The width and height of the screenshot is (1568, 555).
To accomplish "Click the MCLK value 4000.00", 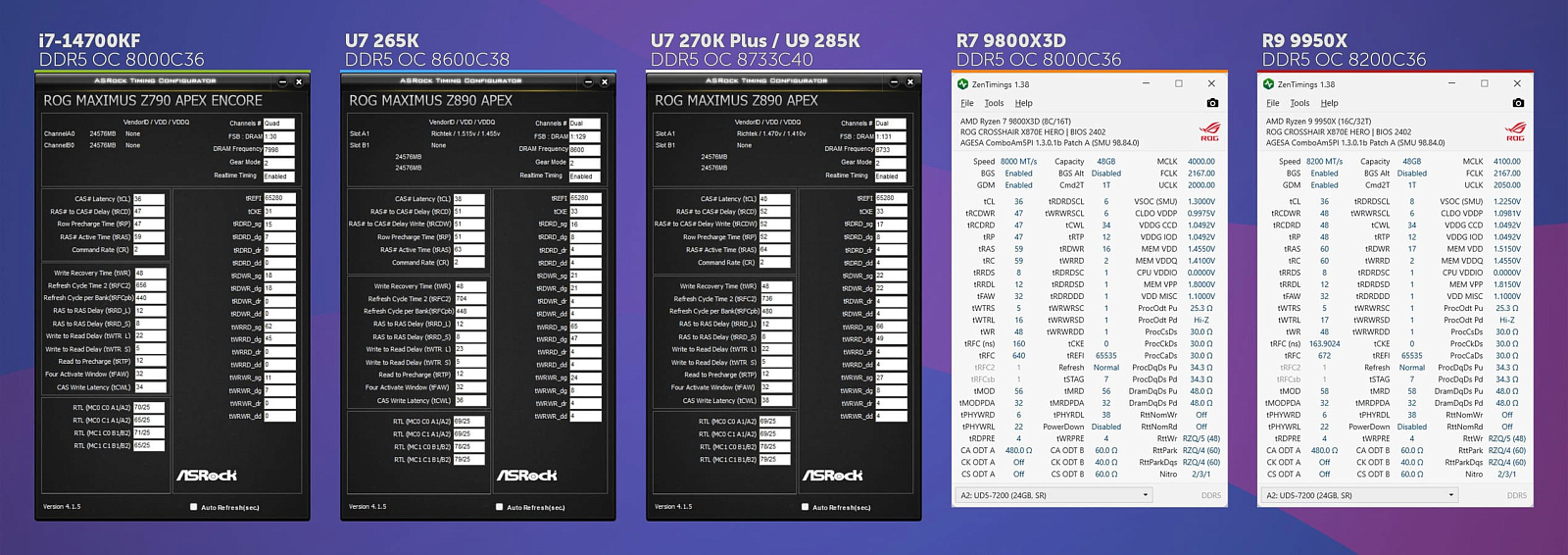I will [1201, 162].
